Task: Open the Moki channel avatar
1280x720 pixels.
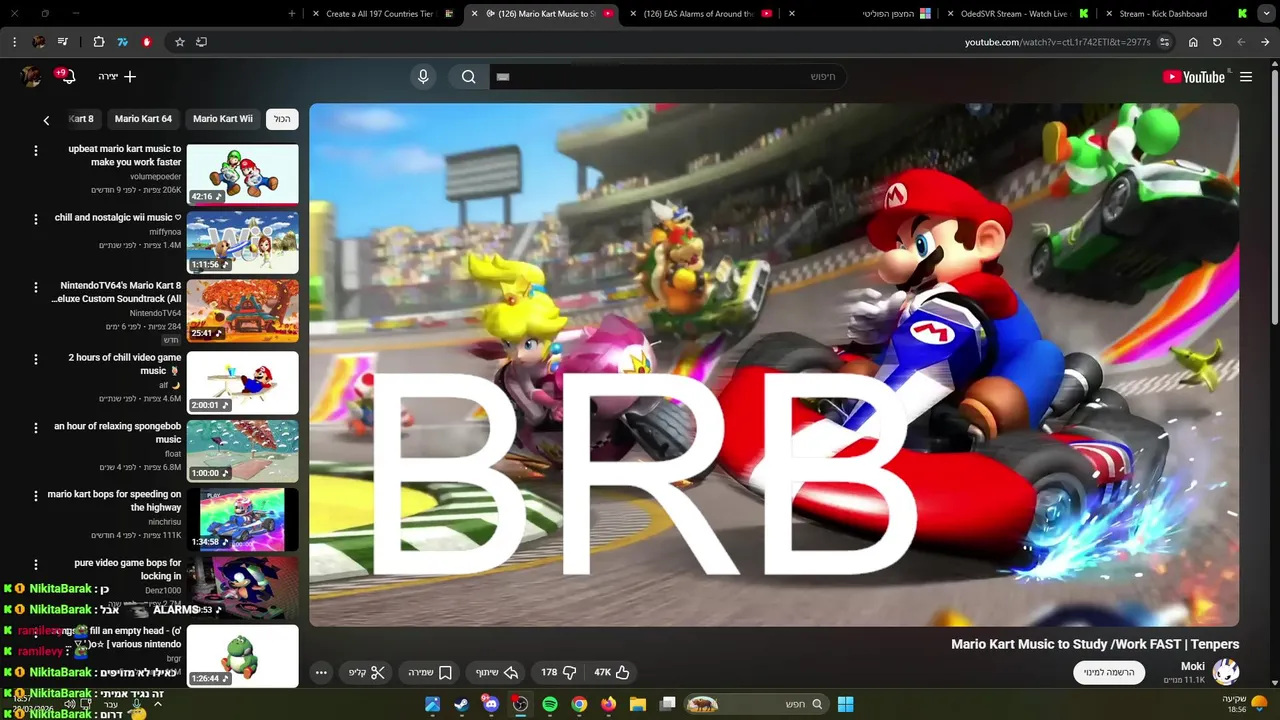Action: (x=1226, y=672)
